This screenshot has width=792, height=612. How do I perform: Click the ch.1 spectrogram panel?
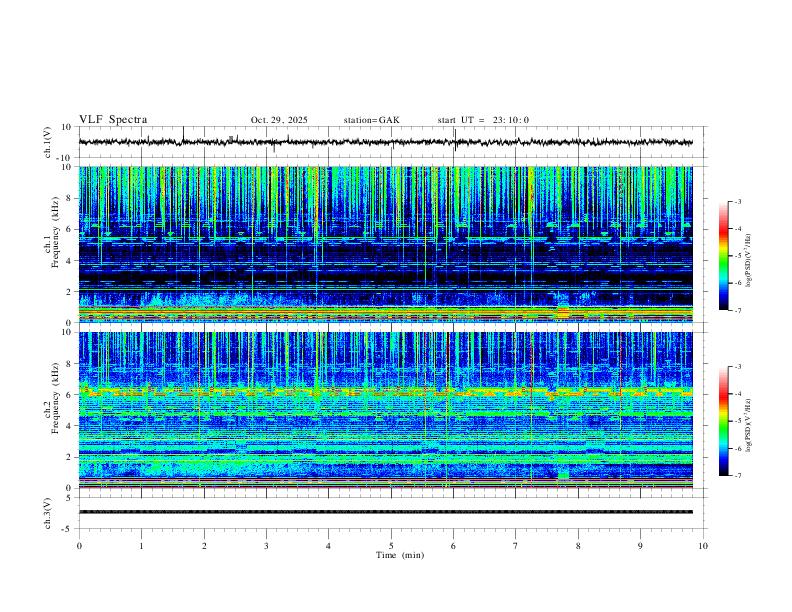click(386, 244)
